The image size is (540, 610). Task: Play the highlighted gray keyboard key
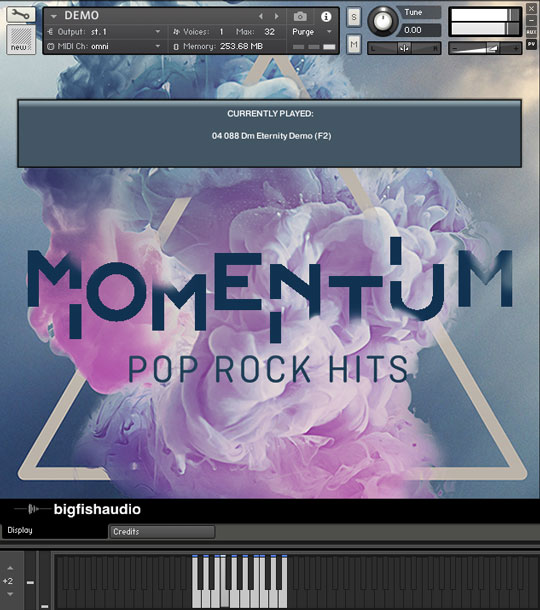[x=224, y=598]
